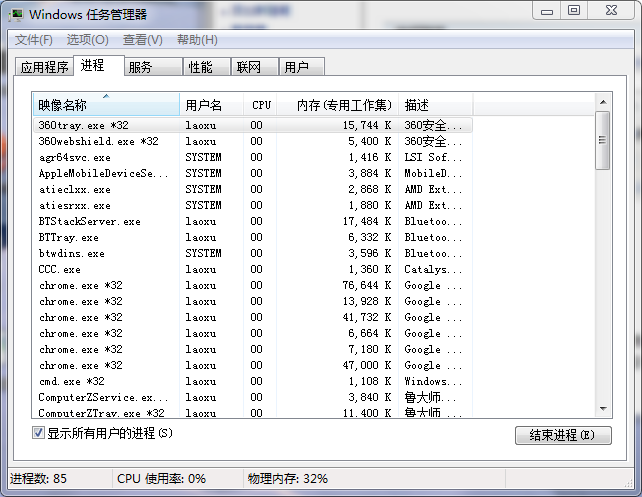Viewport: 642px width, 497px height.
Task: Click the 结束进程(E) button
Action: [563, 435]
